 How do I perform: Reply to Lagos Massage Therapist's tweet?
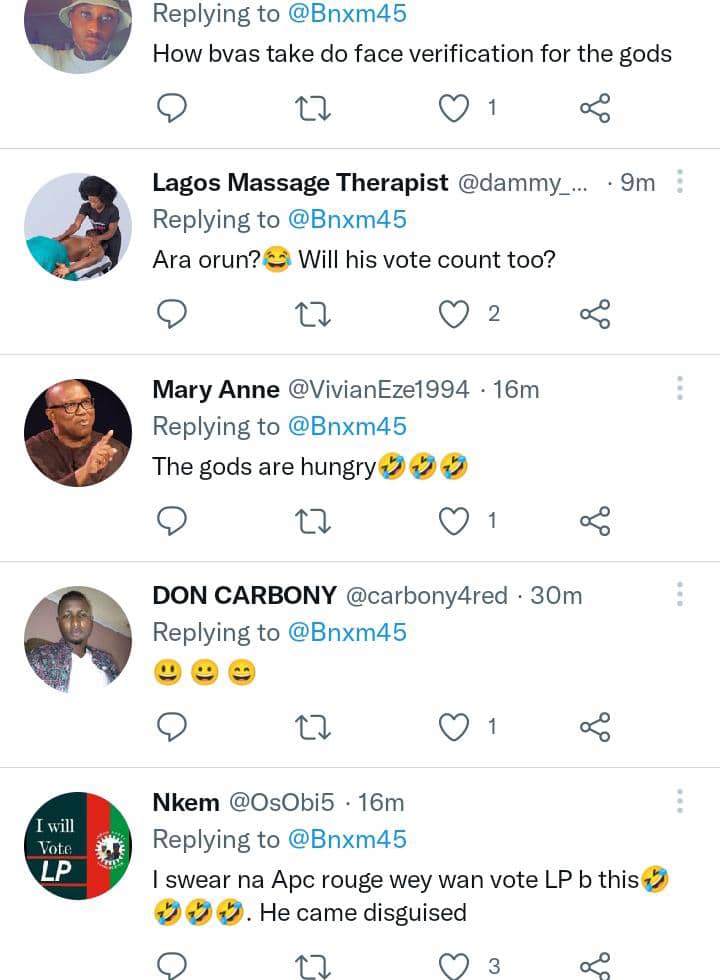(173, 314)
